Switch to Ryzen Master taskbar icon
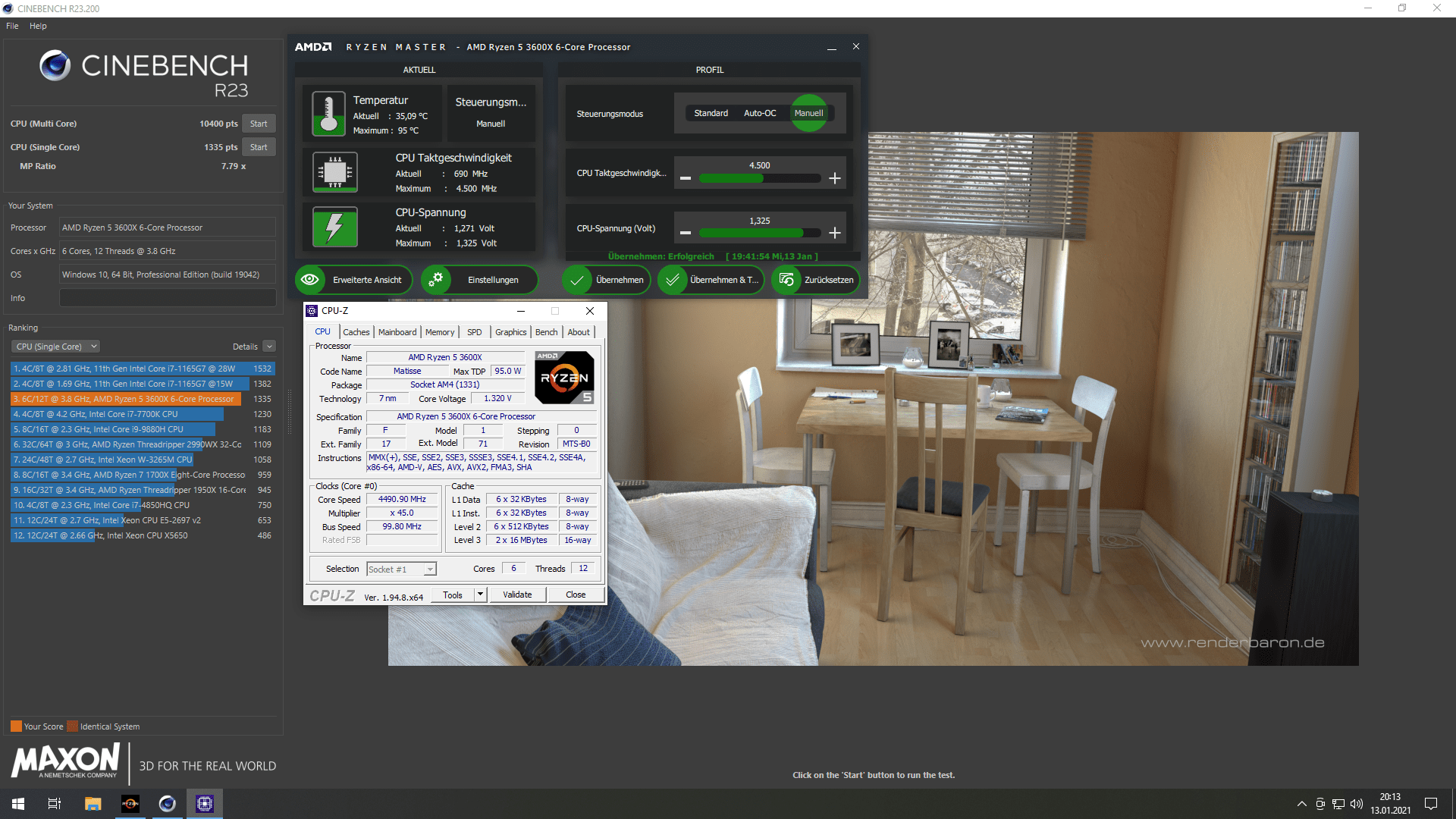Viewport: 1456px width, 819px height. [130, 804]
